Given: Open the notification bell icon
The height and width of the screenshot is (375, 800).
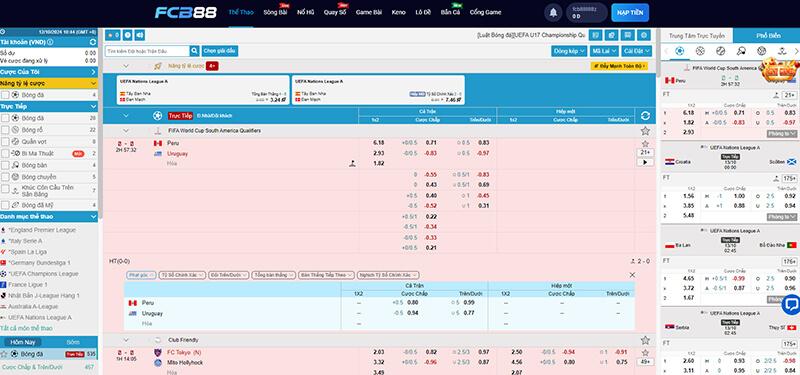Looking at the screenshot, I should click(x=553, y=12).
